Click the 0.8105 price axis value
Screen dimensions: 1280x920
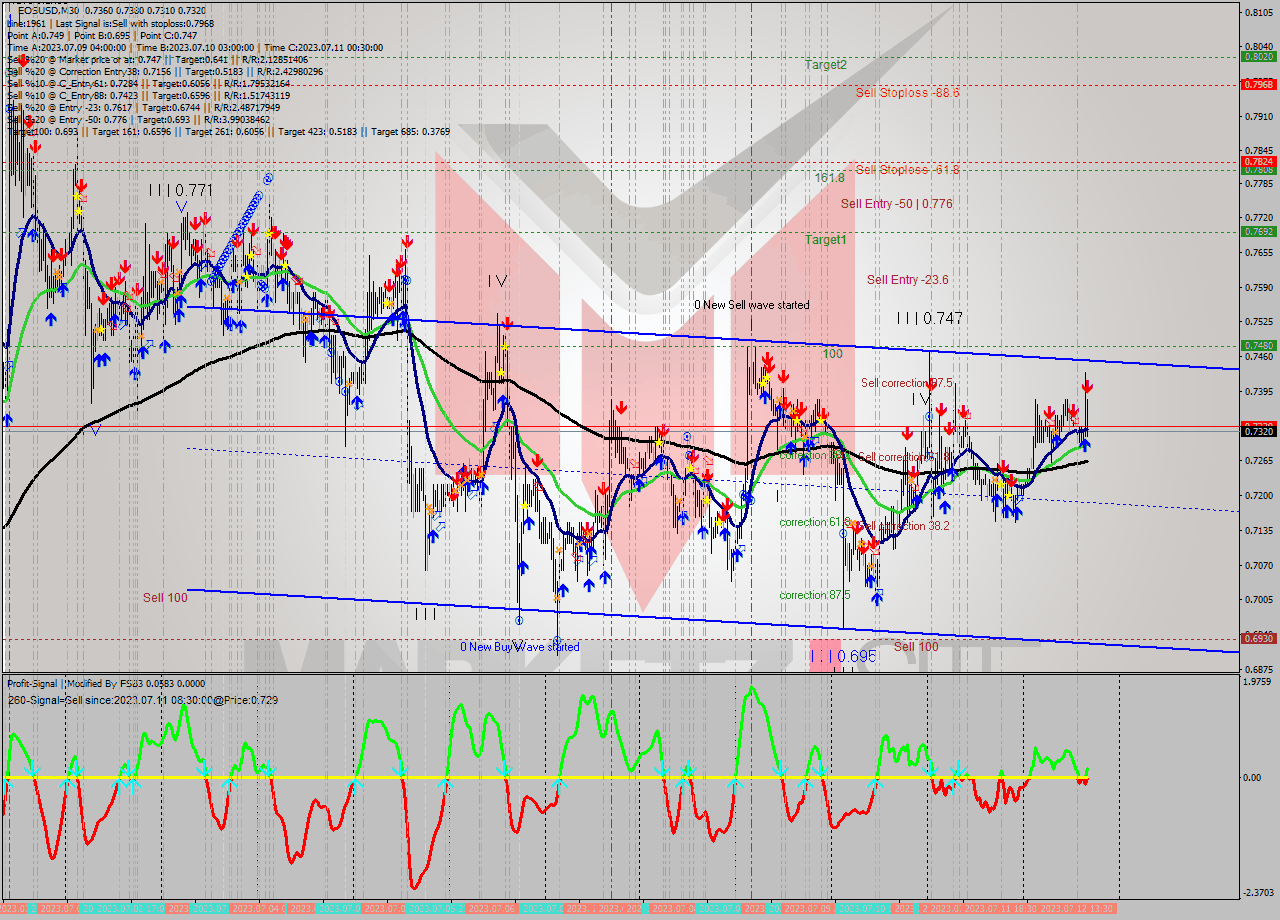coord(1258,12)
